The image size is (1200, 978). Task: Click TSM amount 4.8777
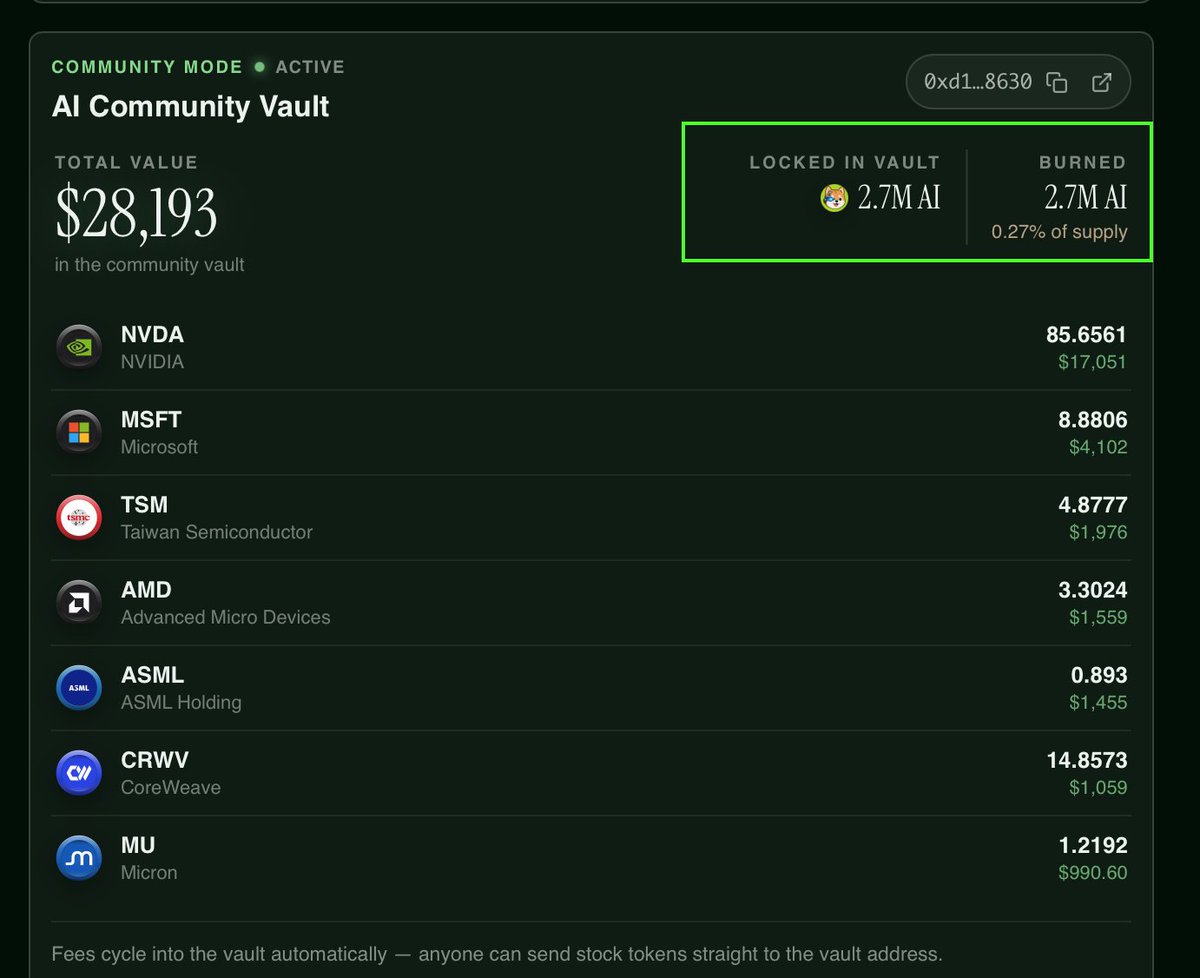click(x=1093, y=505)
